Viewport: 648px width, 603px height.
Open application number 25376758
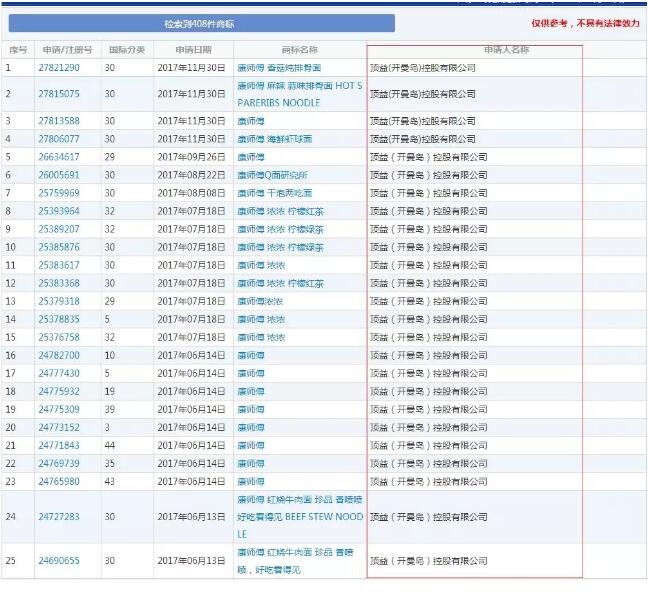(x=59, y=338)
